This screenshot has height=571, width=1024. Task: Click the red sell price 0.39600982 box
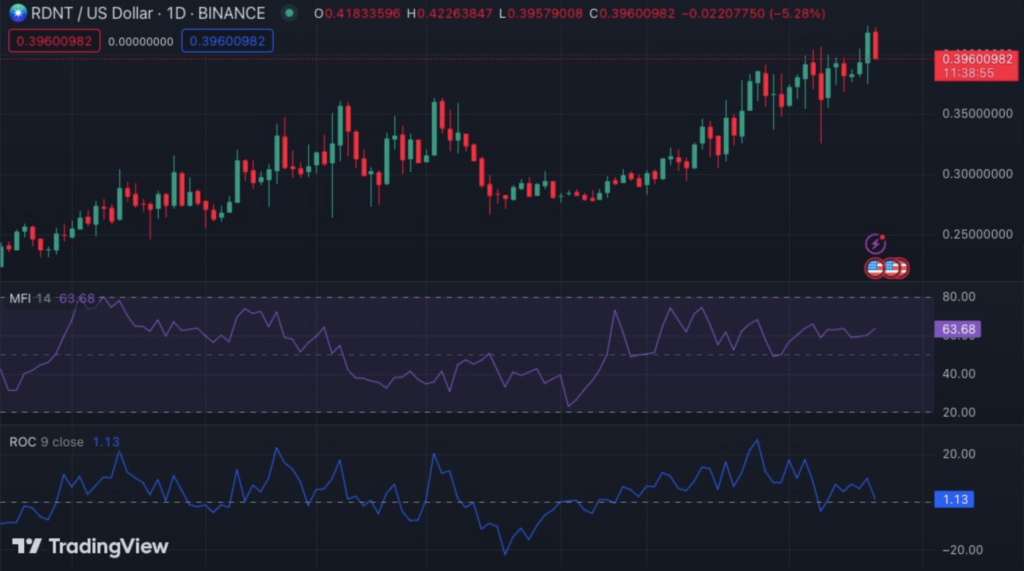pyautogui.click(x=54, y=41)
